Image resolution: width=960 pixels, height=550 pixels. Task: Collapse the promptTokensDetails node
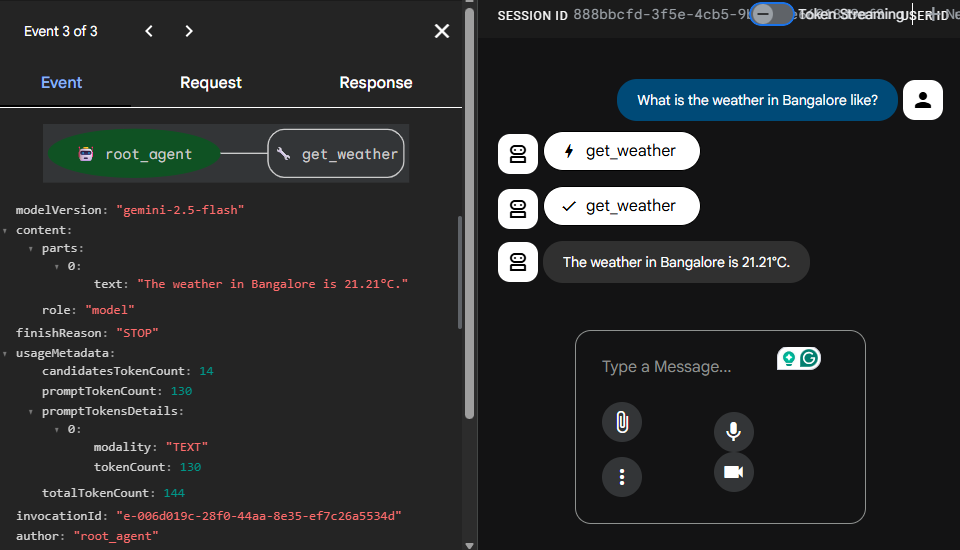[x=32, y=411]
